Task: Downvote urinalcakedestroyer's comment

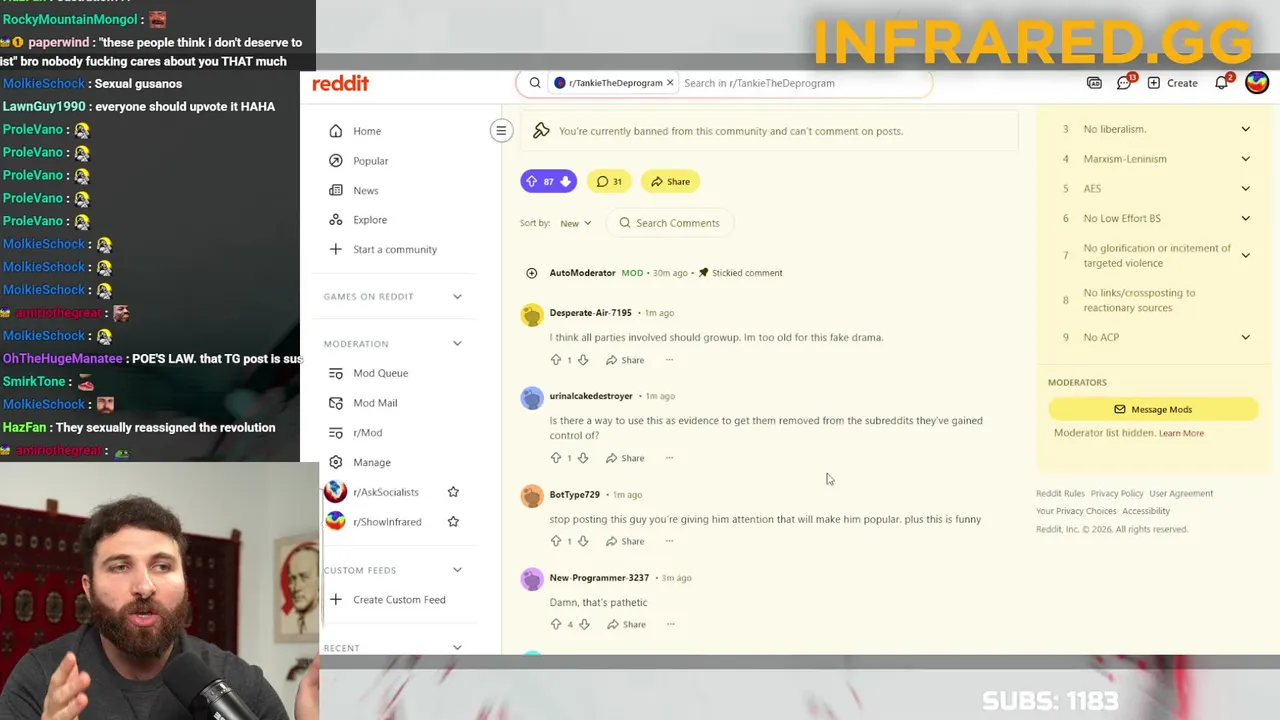Action: [583, 458]
